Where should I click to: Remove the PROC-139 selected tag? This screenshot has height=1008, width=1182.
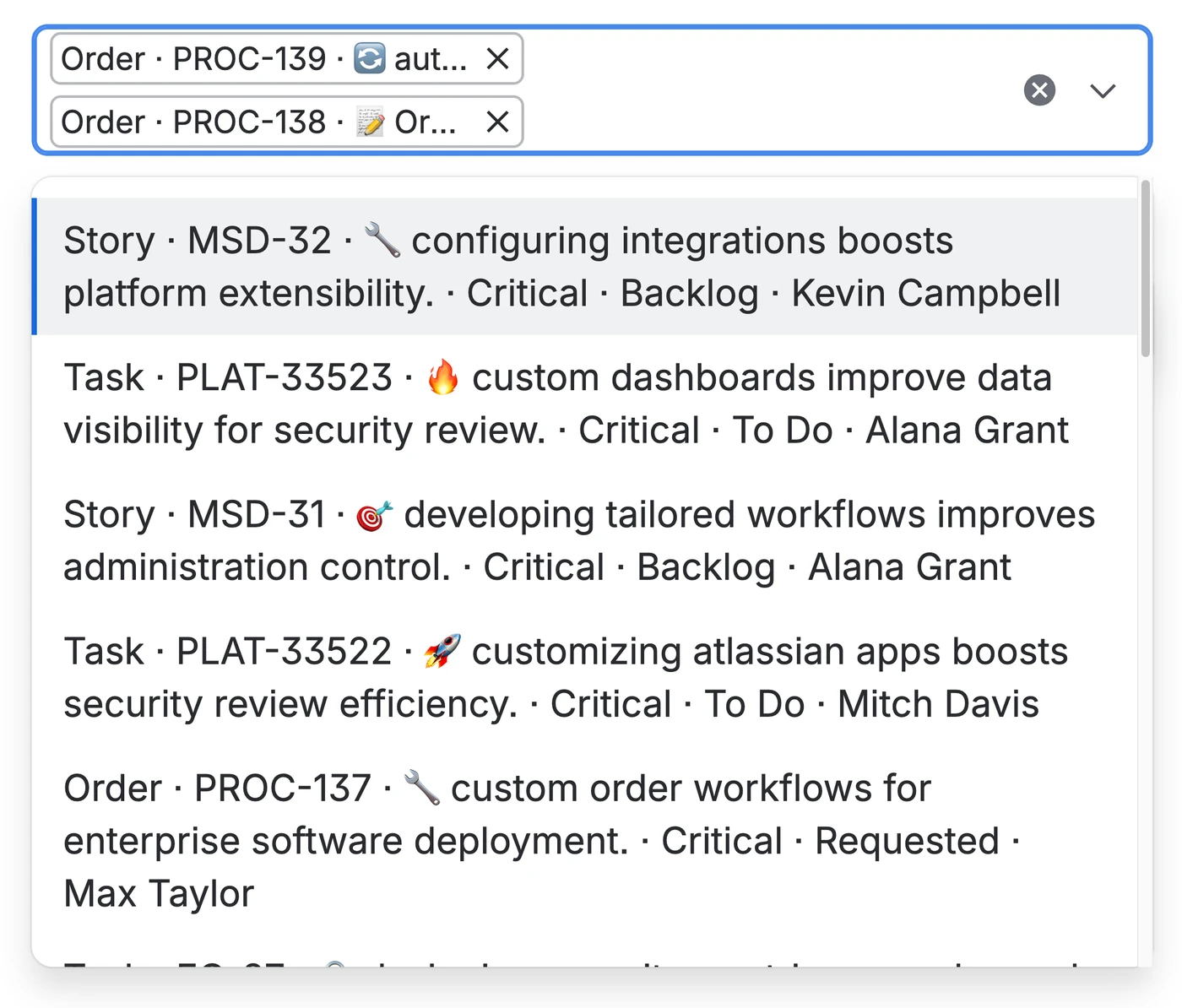(498, 59)
